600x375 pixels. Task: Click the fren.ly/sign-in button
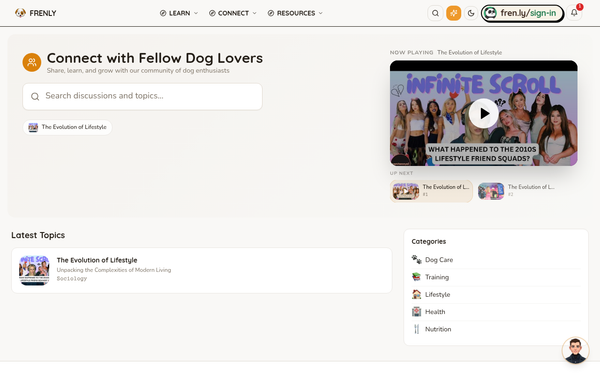522,13
